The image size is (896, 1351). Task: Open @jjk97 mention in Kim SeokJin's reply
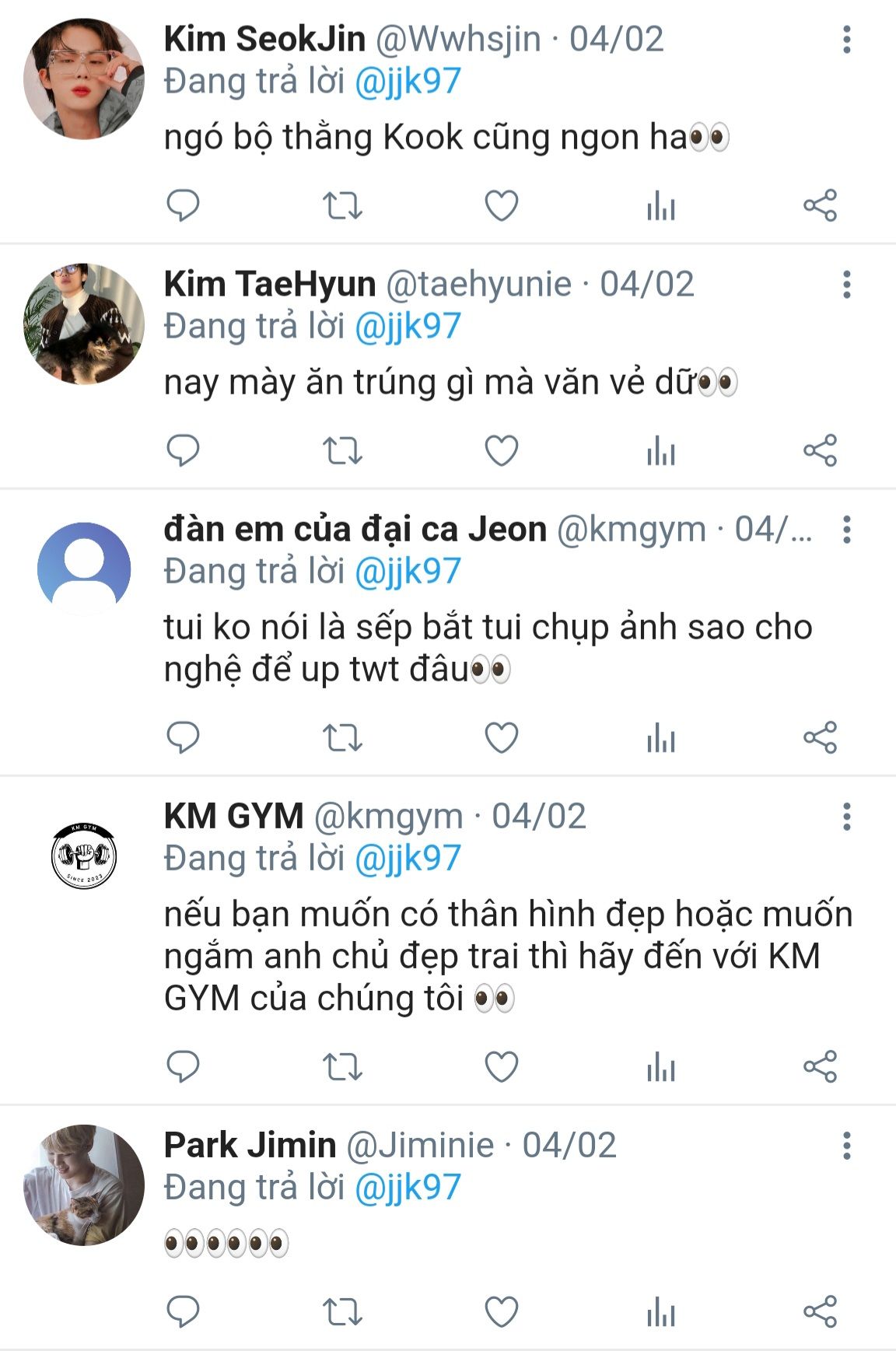click(408, 82)
